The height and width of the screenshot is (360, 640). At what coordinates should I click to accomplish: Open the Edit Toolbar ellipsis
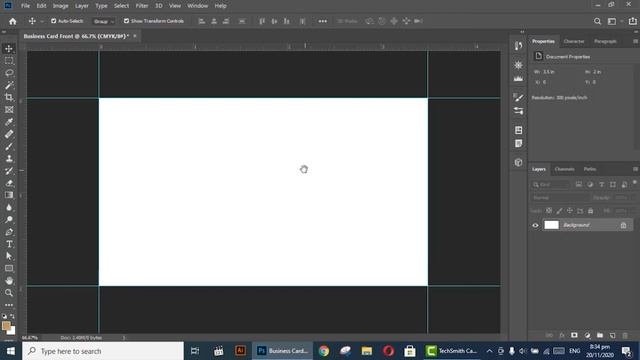coord(9,305)
